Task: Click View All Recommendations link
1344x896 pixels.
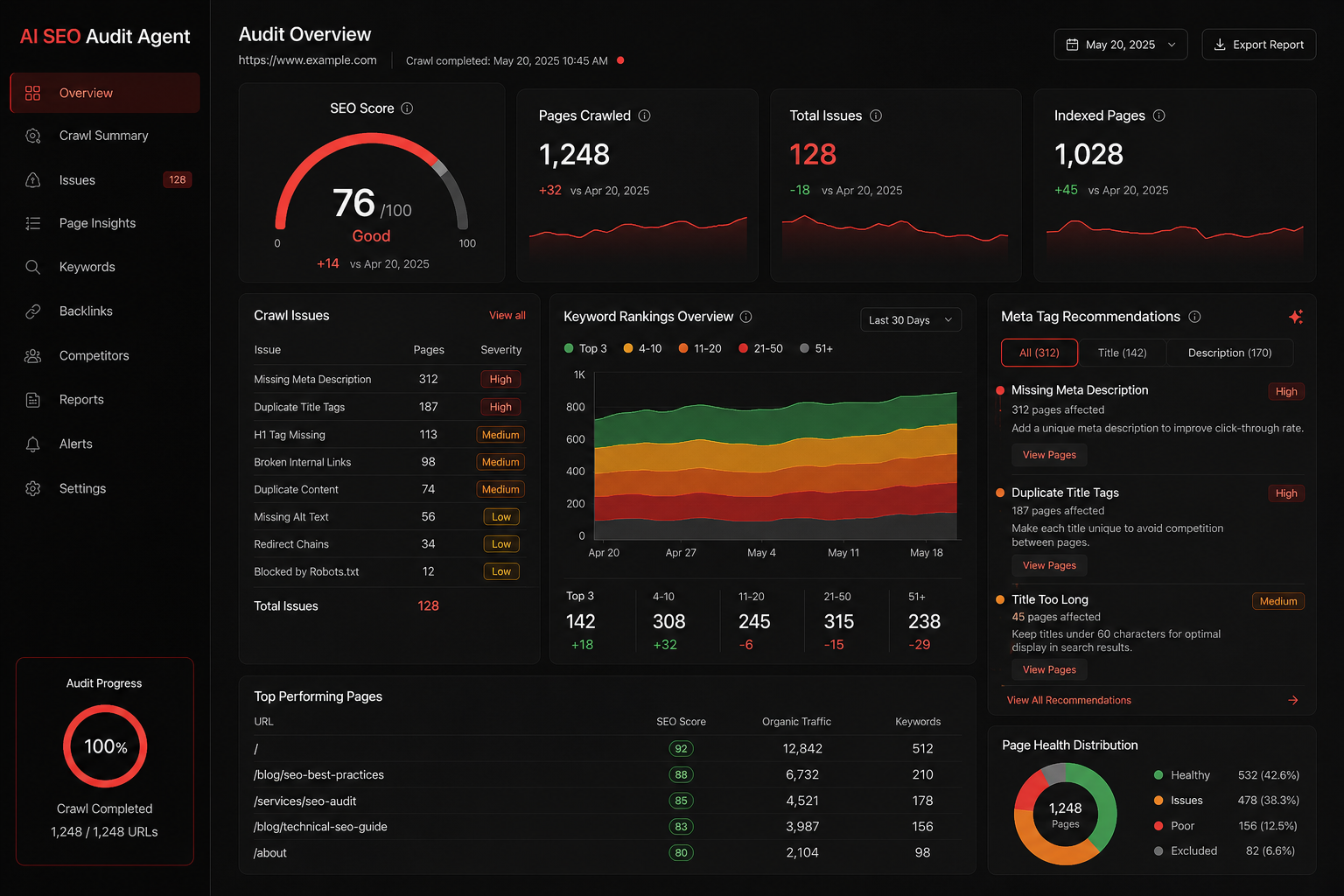Action: 1068,700
